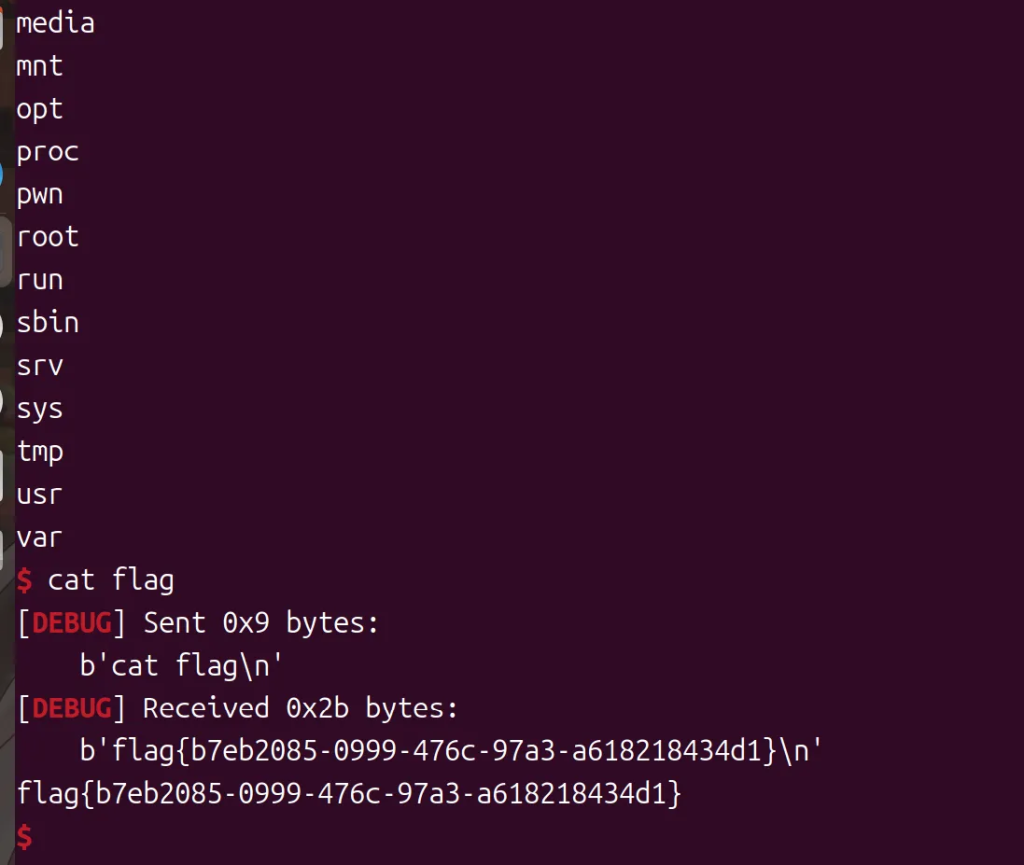Click the quoted b'flag{...}' received bytes string
Viewport: 1024px width, 865px height.
coord(450,752)
